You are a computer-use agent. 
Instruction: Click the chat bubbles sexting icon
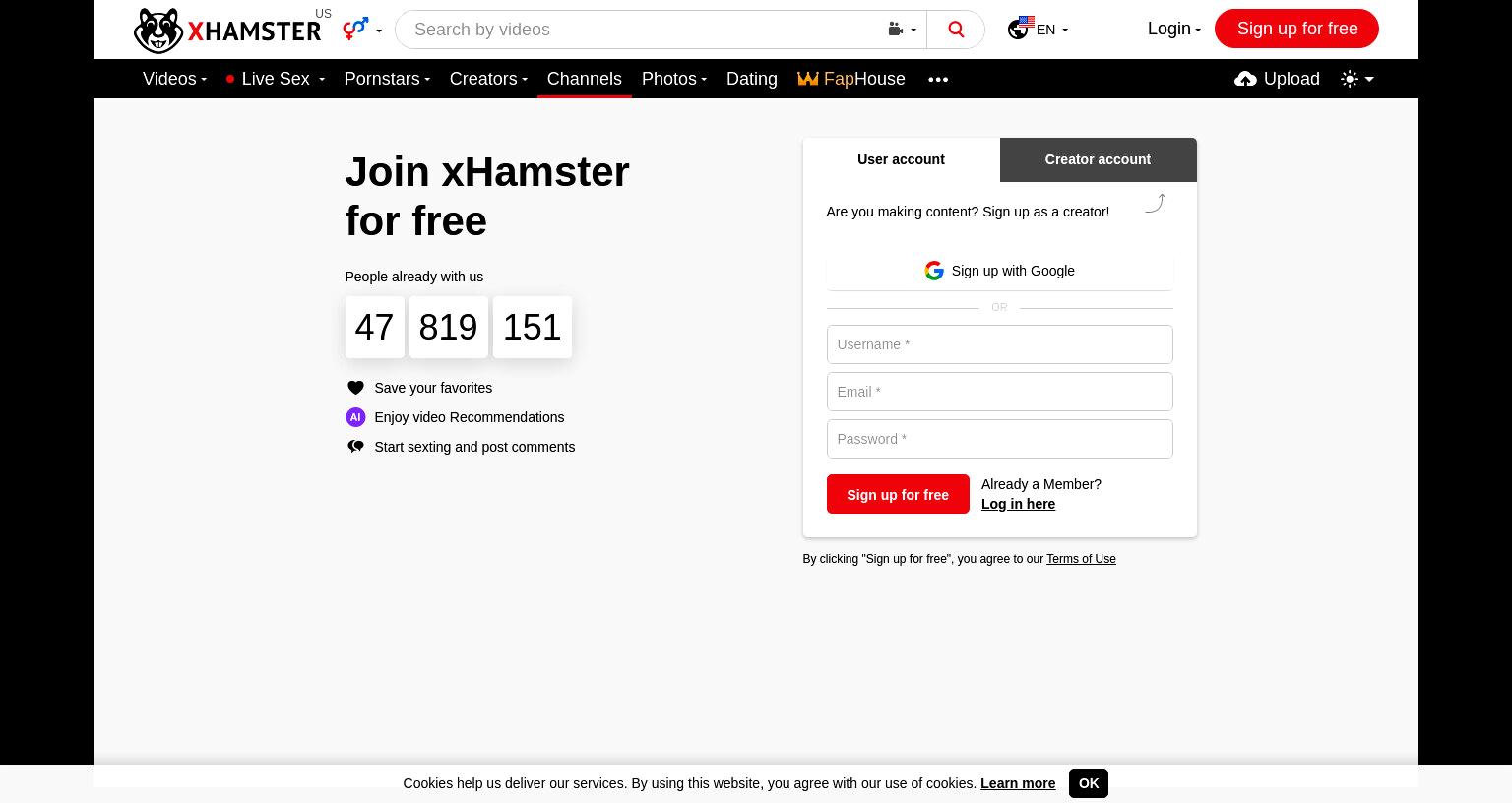click(355, 447)
